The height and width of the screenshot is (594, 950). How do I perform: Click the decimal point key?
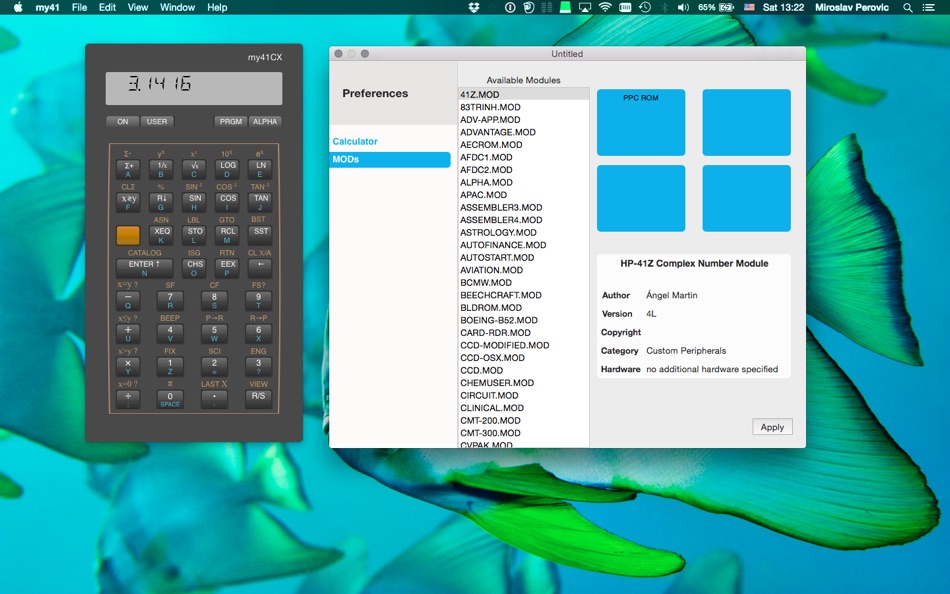(214, 399)
